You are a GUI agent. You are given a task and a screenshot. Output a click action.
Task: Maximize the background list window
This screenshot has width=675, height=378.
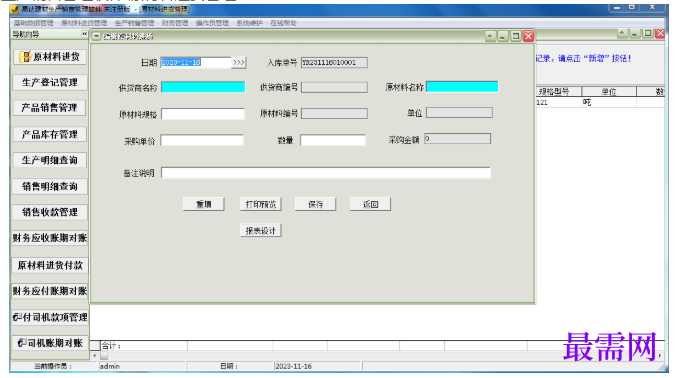coord(647,33)
